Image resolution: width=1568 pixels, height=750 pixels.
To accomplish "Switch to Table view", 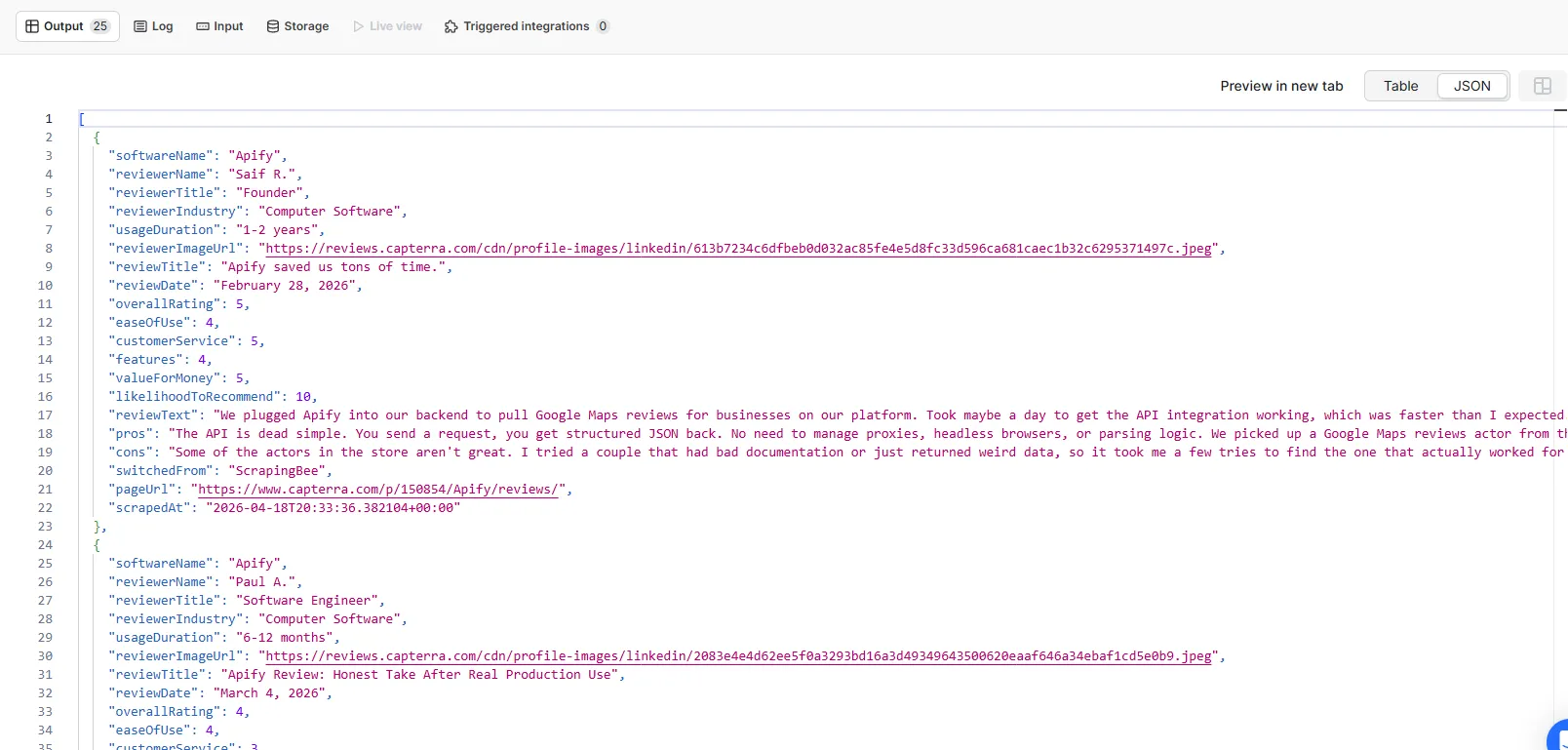I will pyautogui.click(x=1400, y=86).
